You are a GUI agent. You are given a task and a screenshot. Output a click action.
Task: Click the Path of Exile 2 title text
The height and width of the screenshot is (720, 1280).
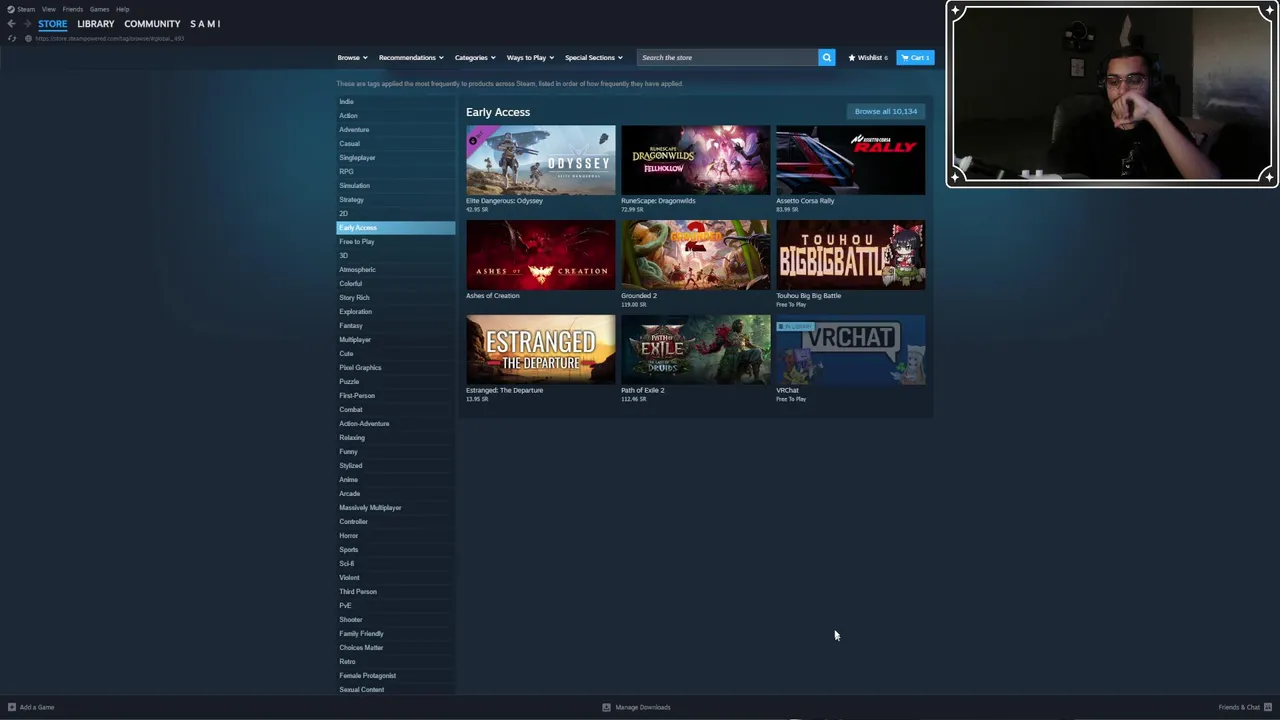(642, 391)
